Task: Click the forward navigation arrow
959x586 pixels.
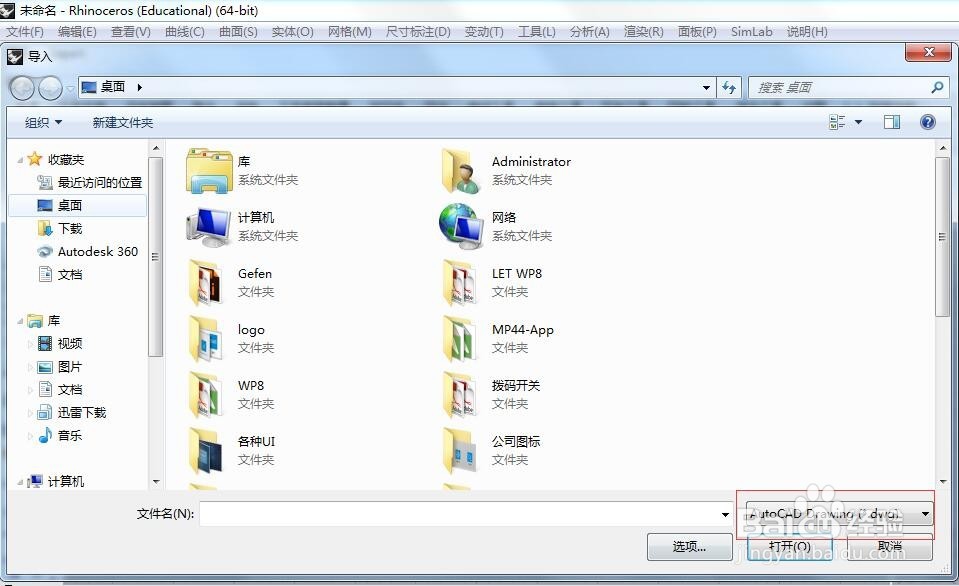Action: [50, 88]
